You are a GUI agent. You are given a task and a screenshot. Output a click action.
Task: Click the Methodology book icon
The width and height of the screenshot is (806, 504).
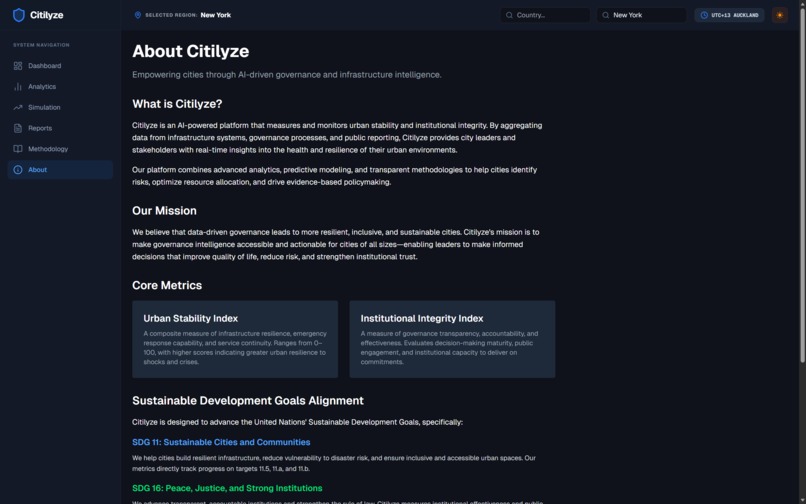18,149
